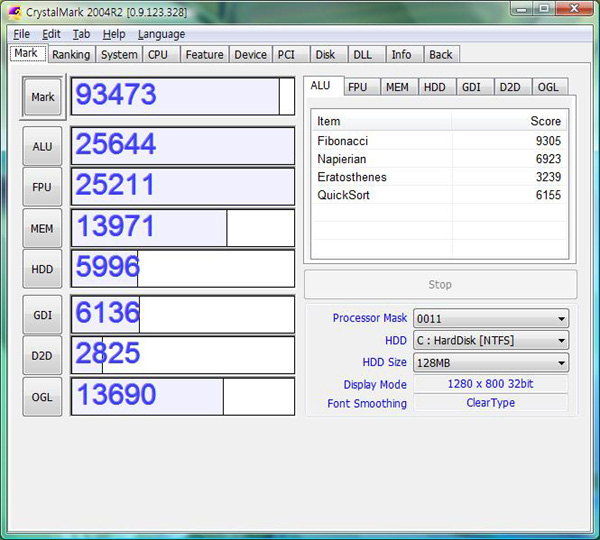
Task: Minimize the CrystalMark window
Action: [x=521, y=8]
